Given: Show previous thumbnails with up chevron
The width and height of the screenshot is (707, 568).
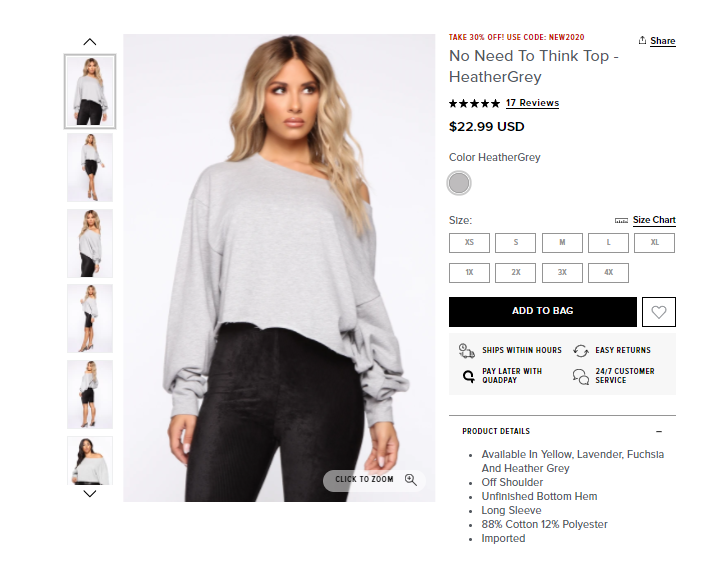Looking at the screenshot, I should [90, 42].
